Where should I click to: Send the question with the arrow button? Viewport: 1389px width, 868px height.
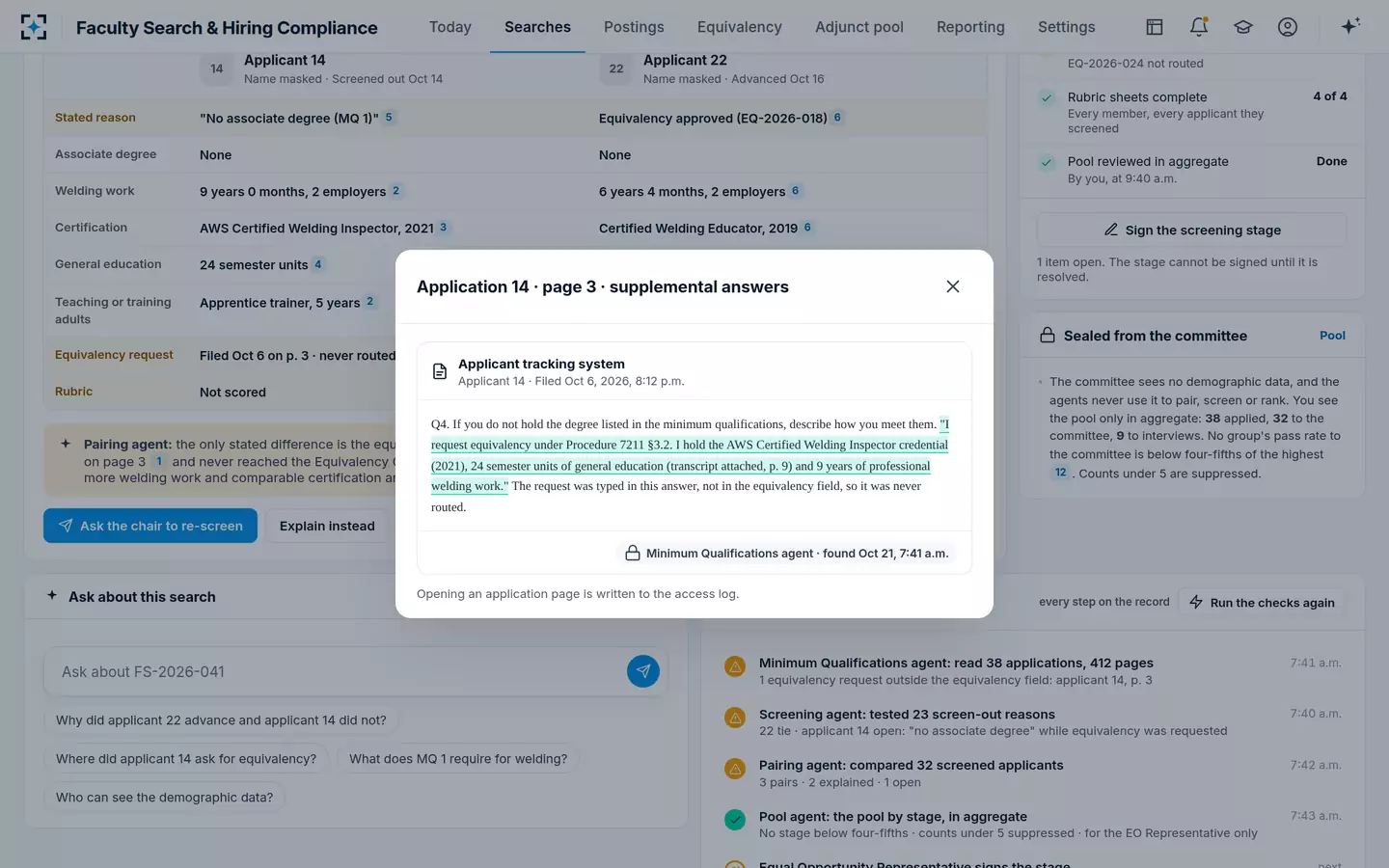tap(643, 671)
